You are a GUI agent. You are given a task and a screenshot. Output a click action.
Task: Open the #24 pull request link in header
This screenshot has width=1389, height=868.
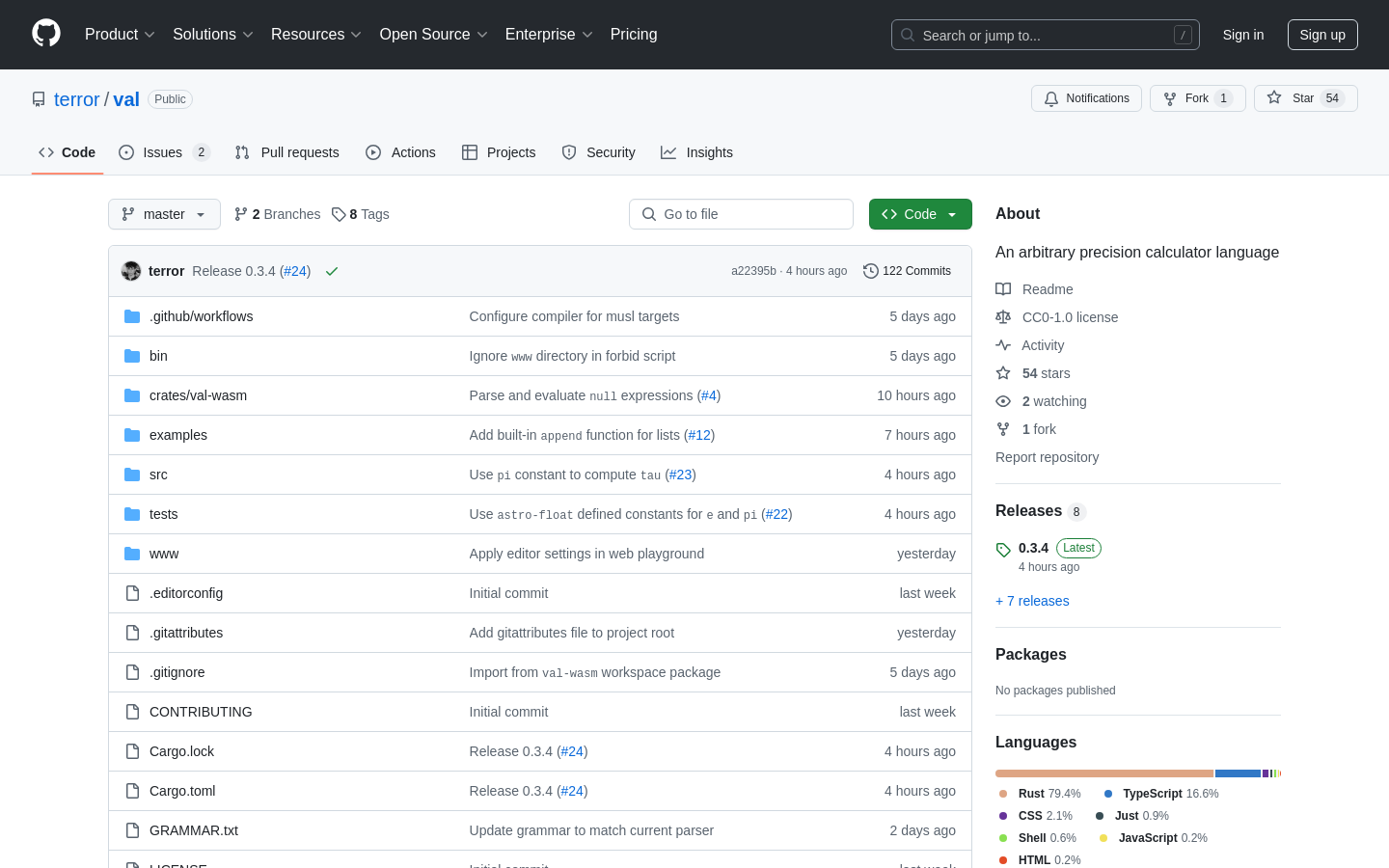click(295, 271)
